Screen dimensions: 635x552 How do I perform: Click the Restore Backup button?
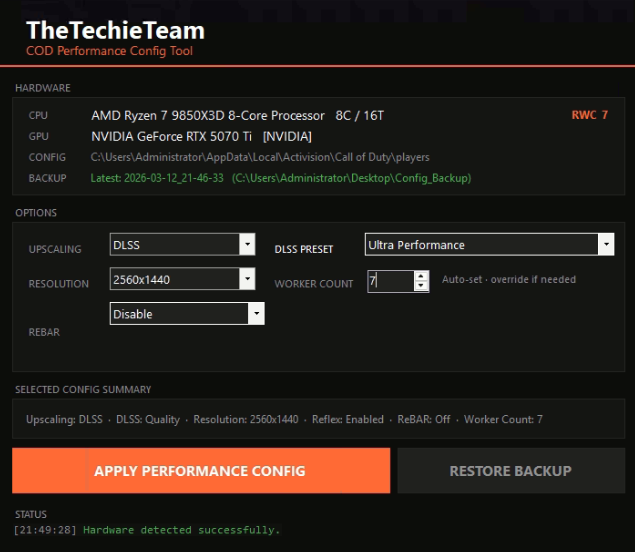[511, 471]
